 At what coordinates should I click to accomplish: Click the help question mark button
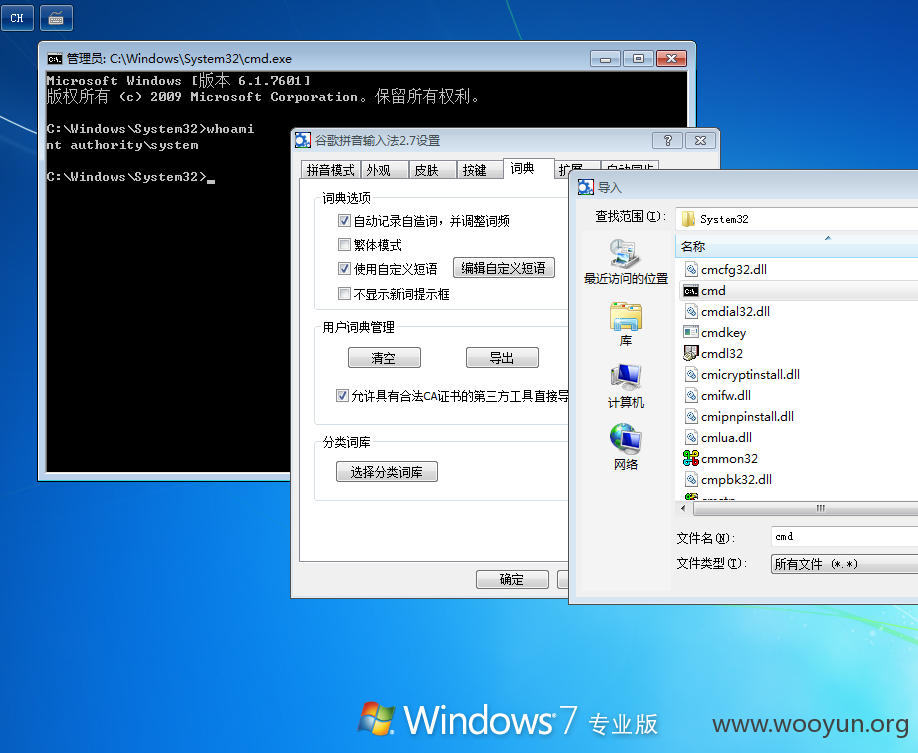tap(667, 141)
